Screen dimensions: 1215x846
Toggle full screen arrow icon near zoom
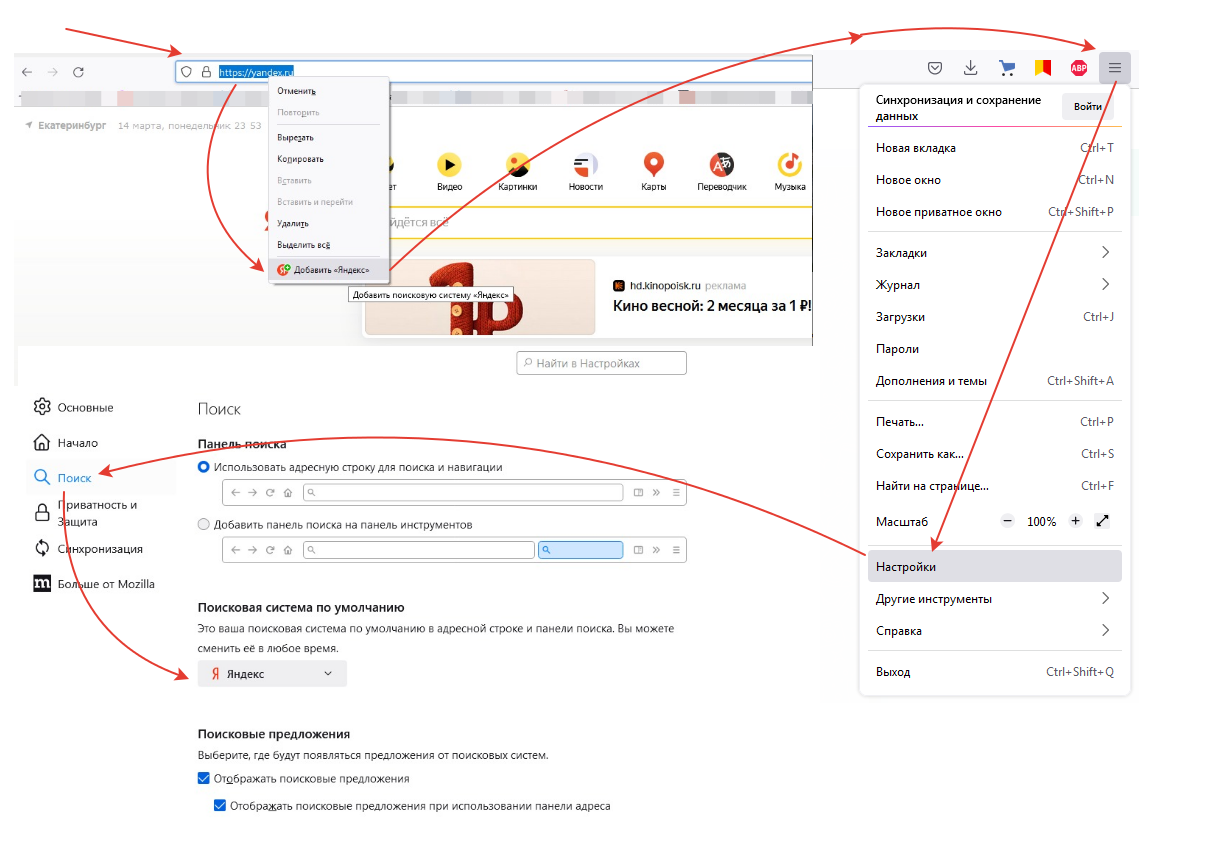[x=1102, y=521]
